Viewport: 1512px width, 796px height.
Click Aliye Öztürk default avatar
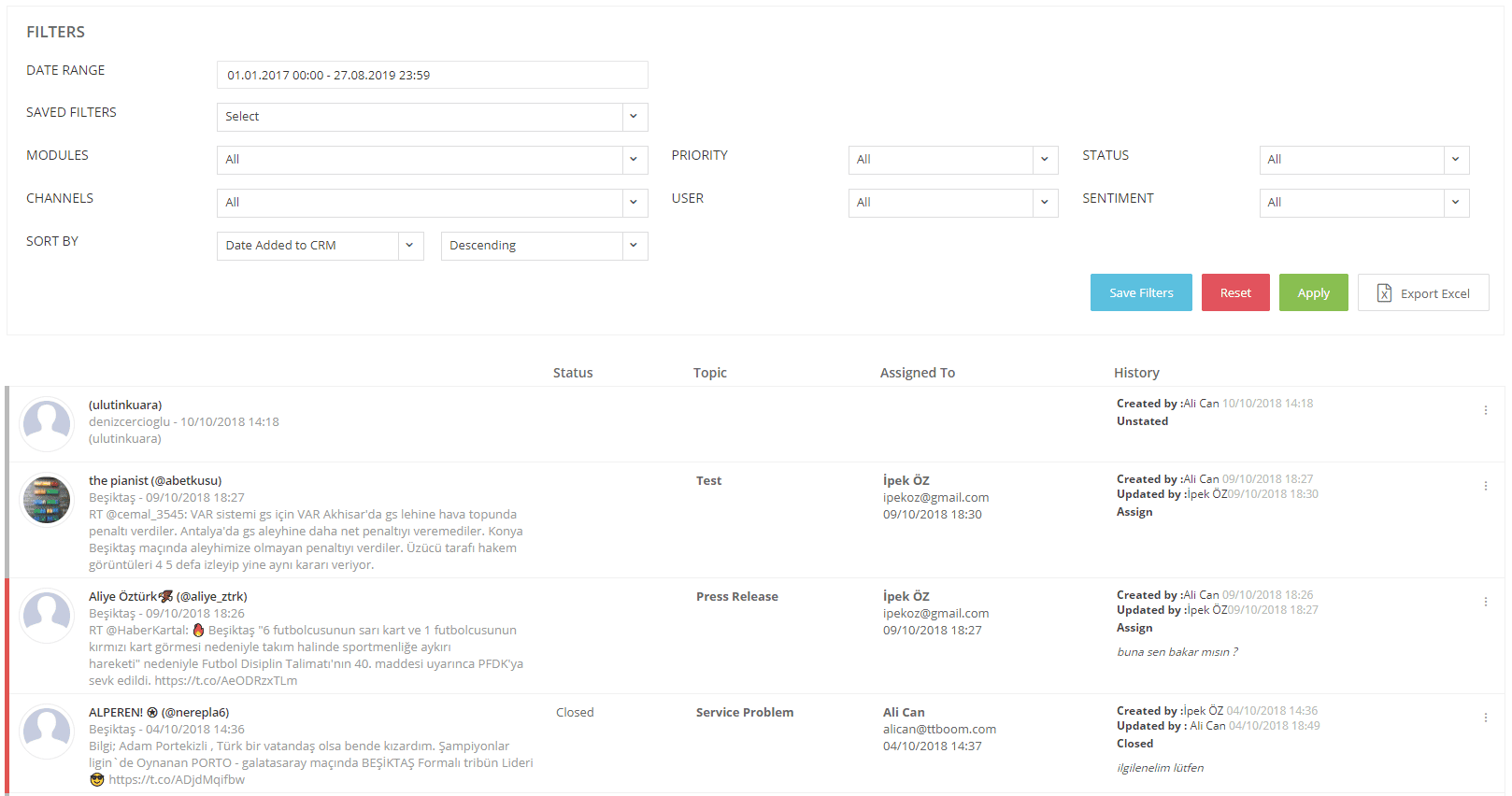(47, 616)
